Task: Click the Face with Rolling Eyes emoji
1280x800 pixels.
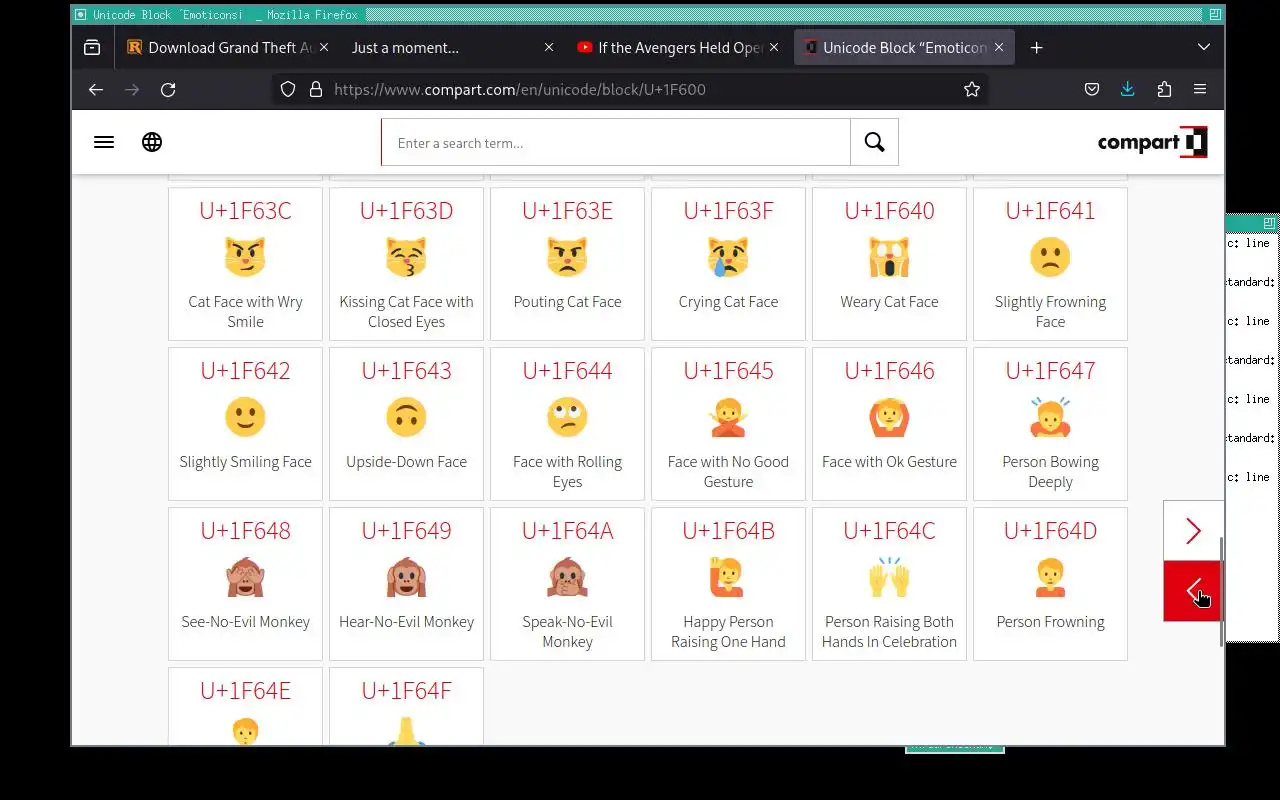Action: (x=567, y=417)
